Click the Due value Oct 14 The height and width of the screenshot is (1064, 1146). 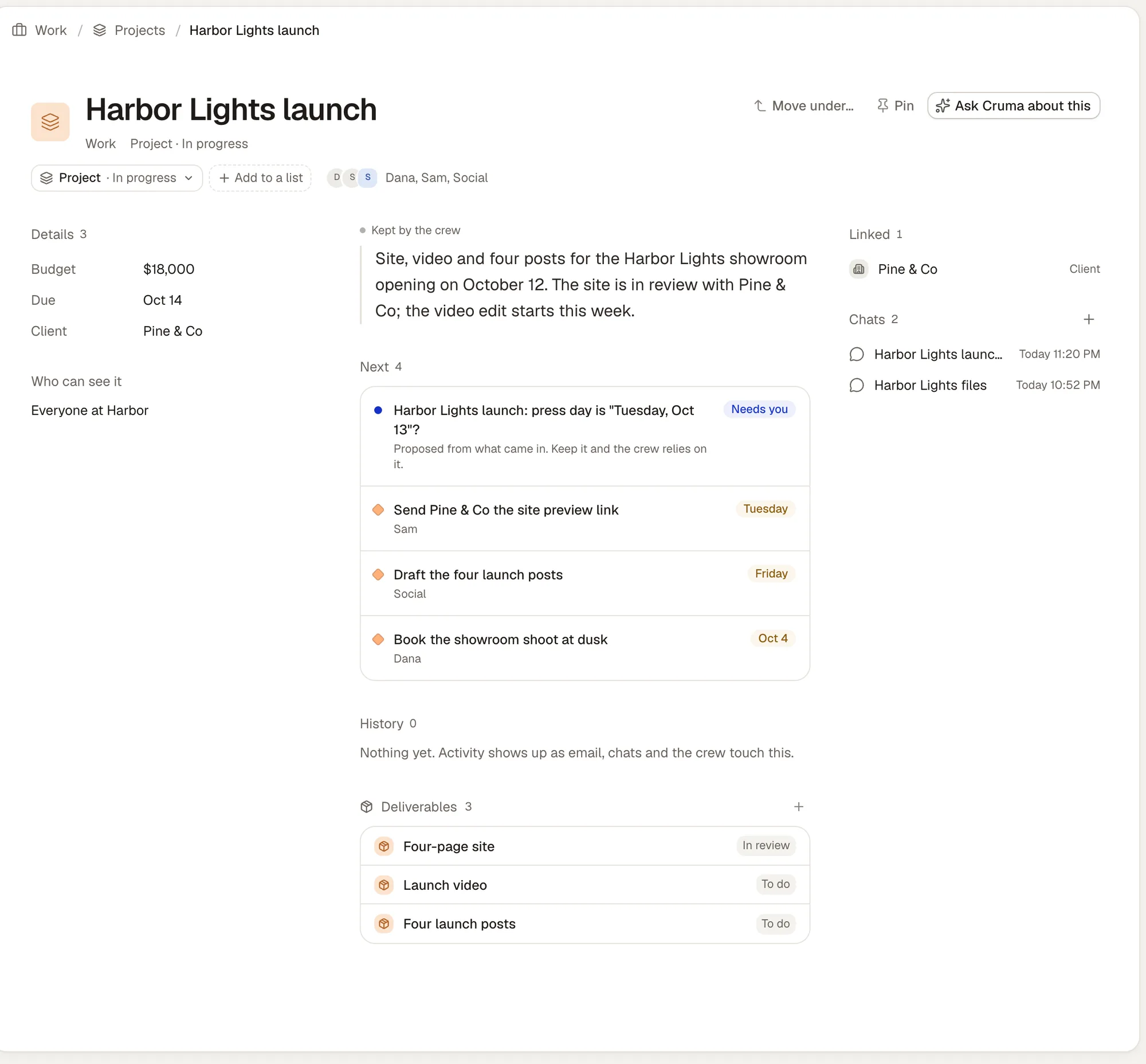click(162, 300)
